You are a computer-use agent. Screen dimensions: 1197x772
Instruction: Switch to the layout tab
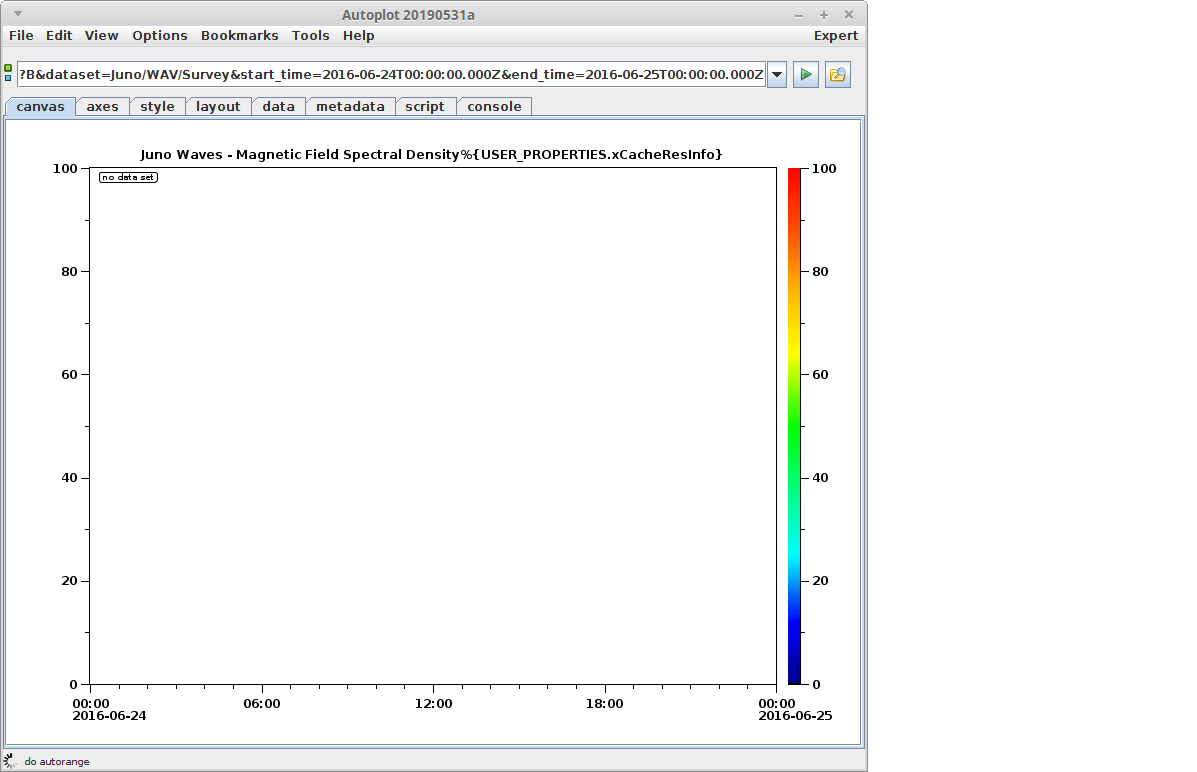pyautogui.click(x=218, y=107)
